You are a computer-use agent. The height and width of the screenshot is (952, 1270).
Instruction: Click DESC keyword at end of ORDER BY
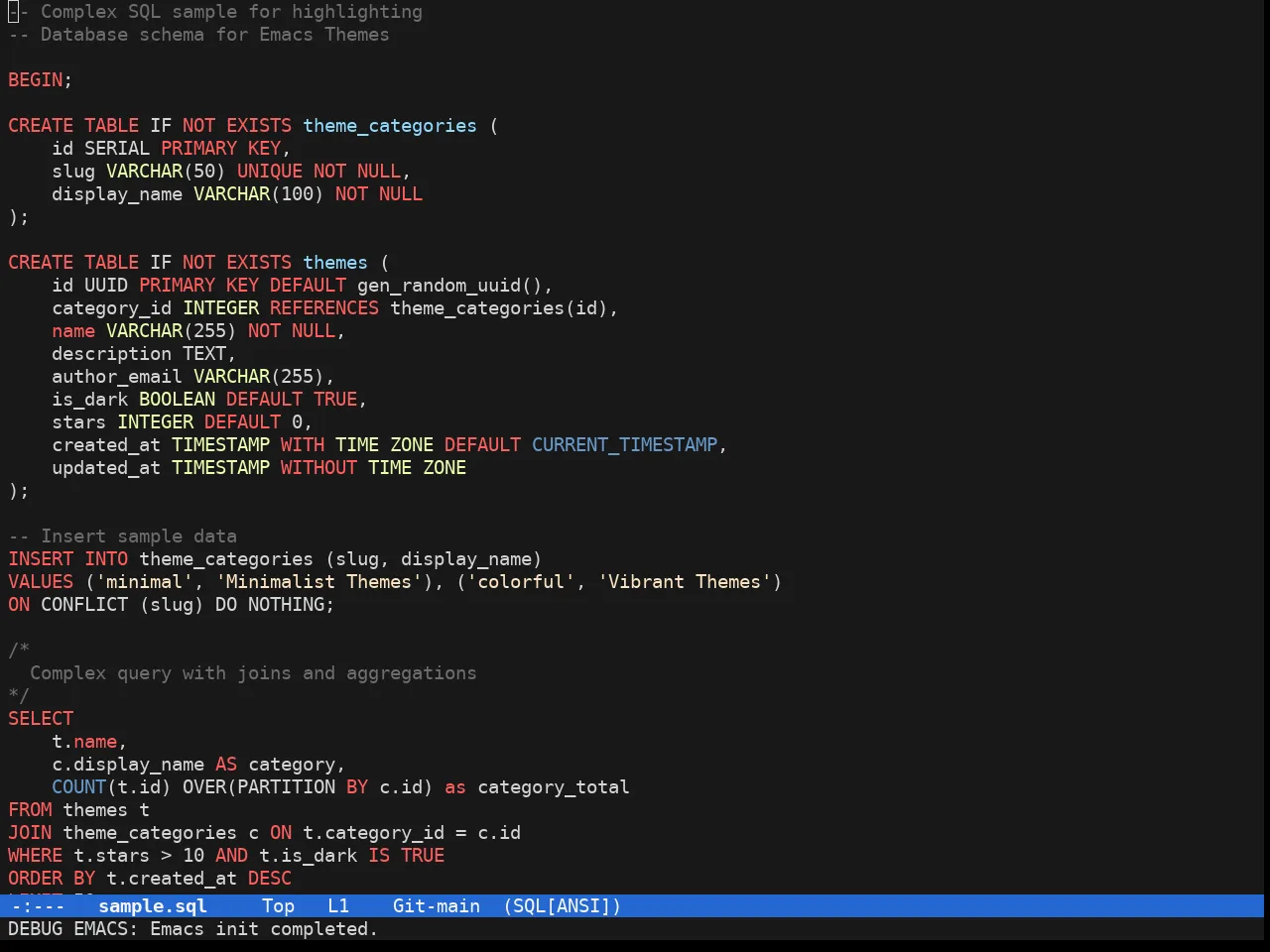(x=270, y=878)
